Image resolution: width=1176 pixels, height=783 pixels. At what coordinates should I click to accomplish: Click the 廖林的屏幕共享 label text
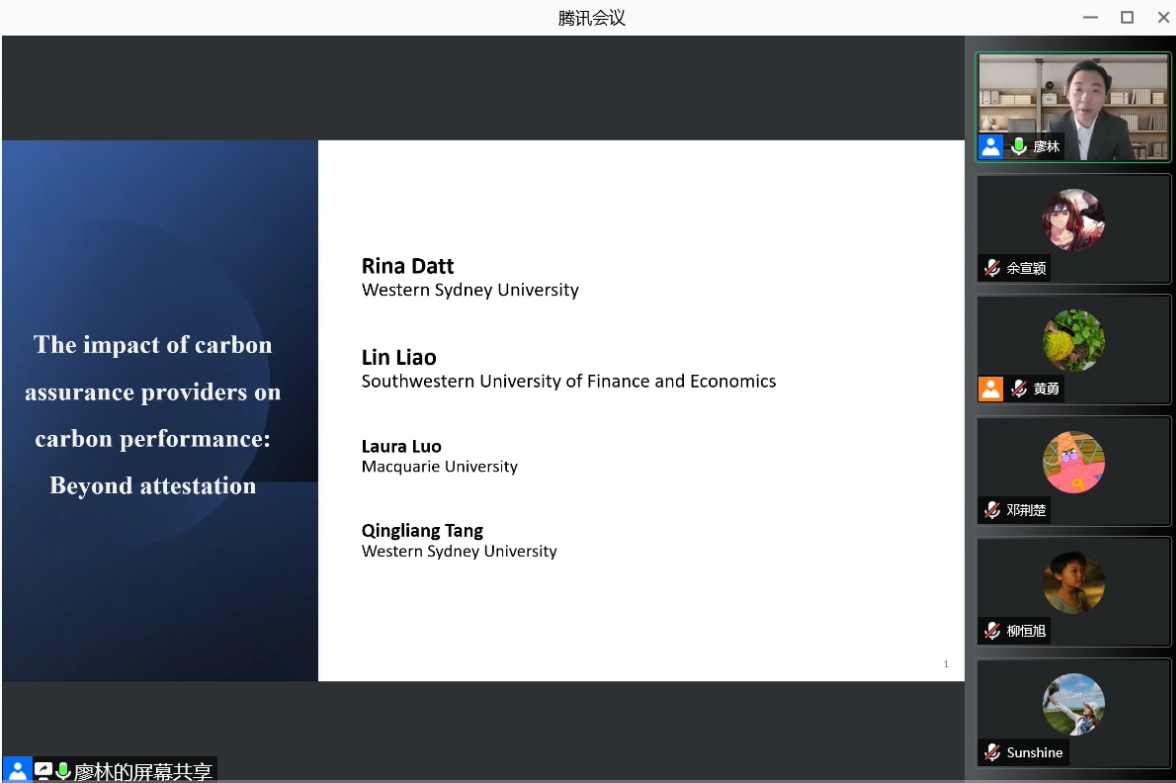pos(143,772)
